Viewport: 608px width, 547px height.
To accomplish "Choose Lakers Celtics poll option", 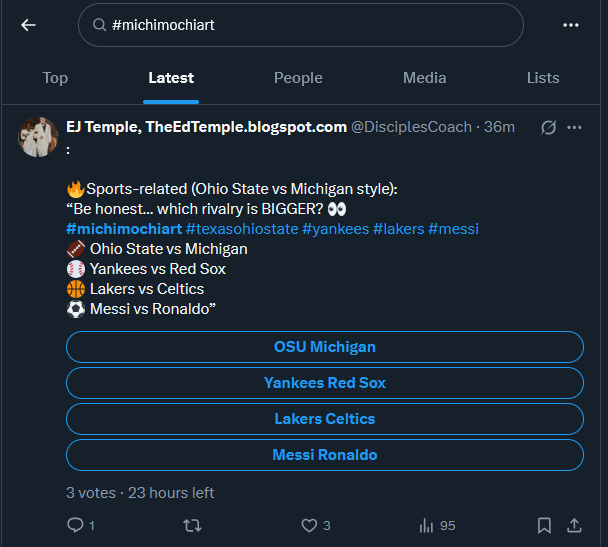I will 325,419.
